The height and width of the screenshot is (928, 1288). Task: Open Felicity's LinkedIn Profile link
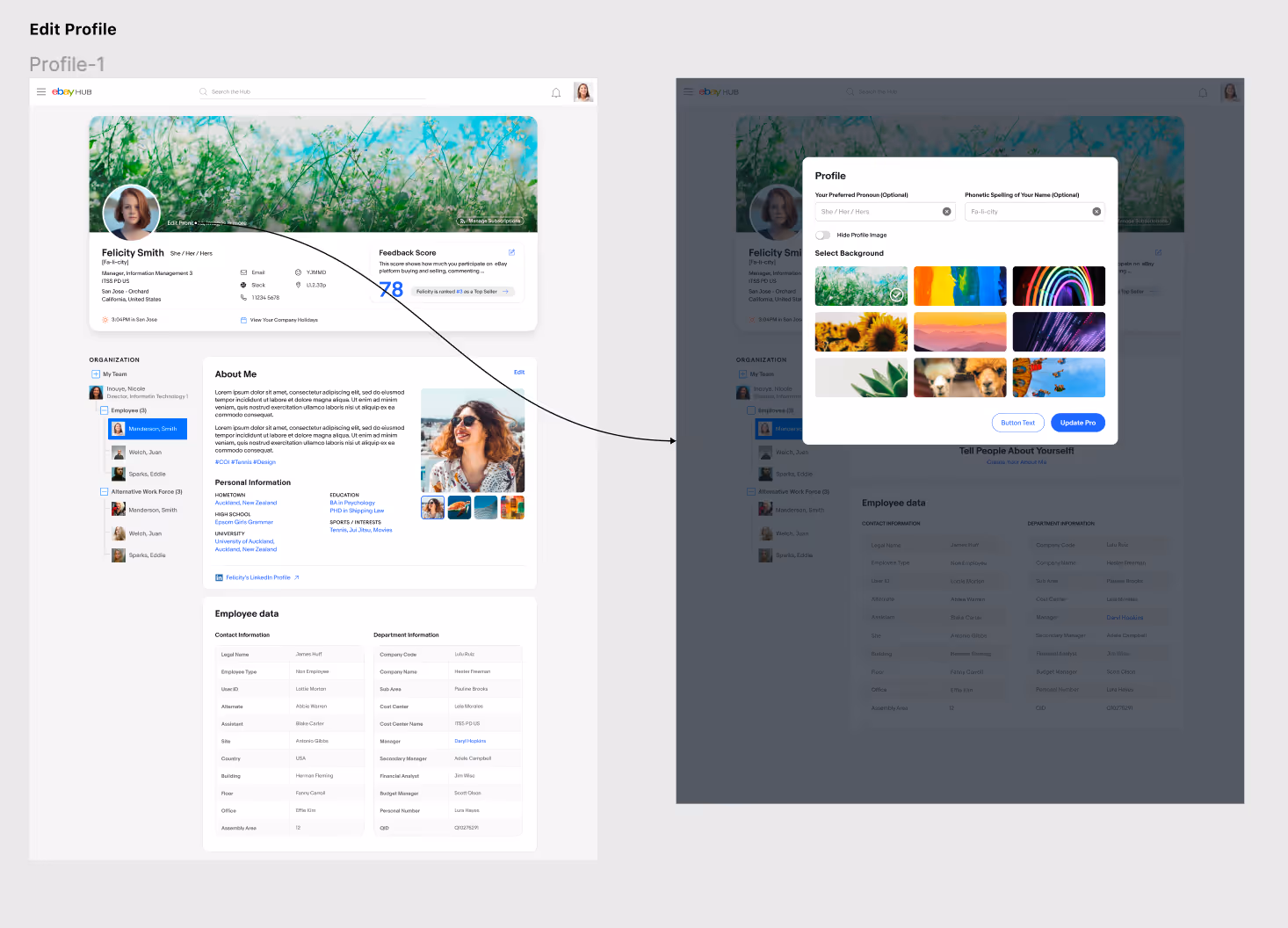[258, 577]
